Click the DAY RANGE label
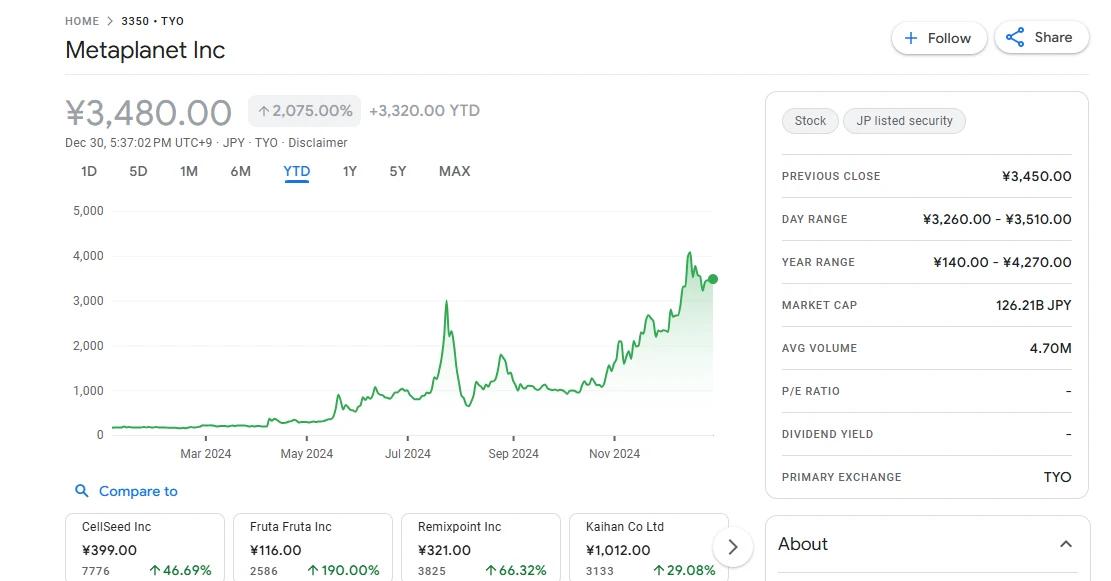This screenshot has height=581, width=1111. (815, 220)
